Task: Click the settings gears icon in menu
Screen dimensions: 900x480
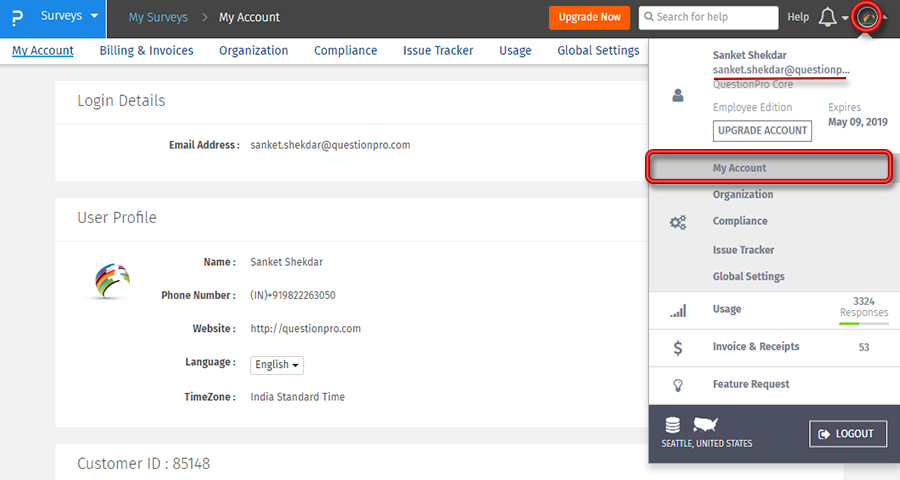Action: point(678,222)
